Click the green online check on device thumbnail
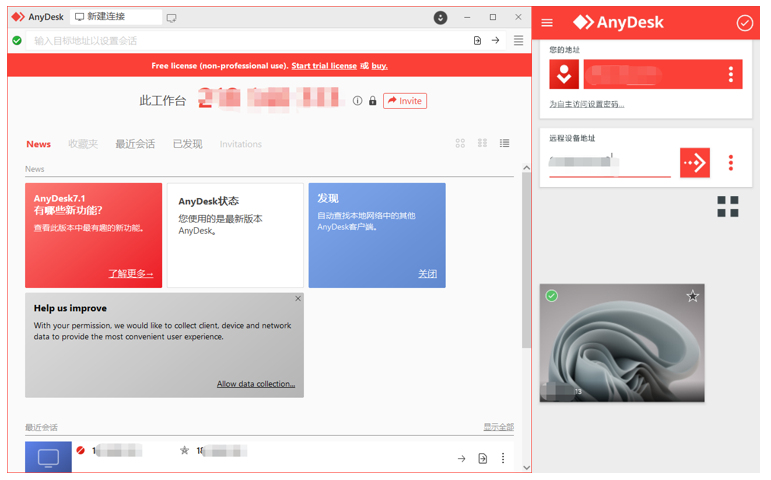The height and width of the screenshot is (480, 771). 552,296
